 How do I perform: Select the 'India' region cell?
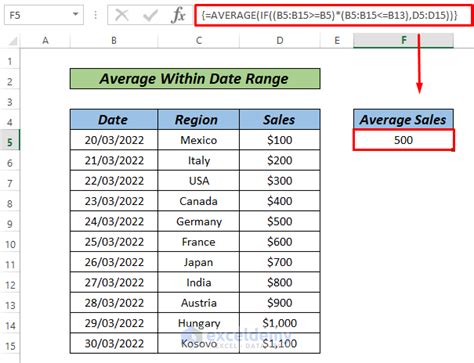click(x=199, y=282)
